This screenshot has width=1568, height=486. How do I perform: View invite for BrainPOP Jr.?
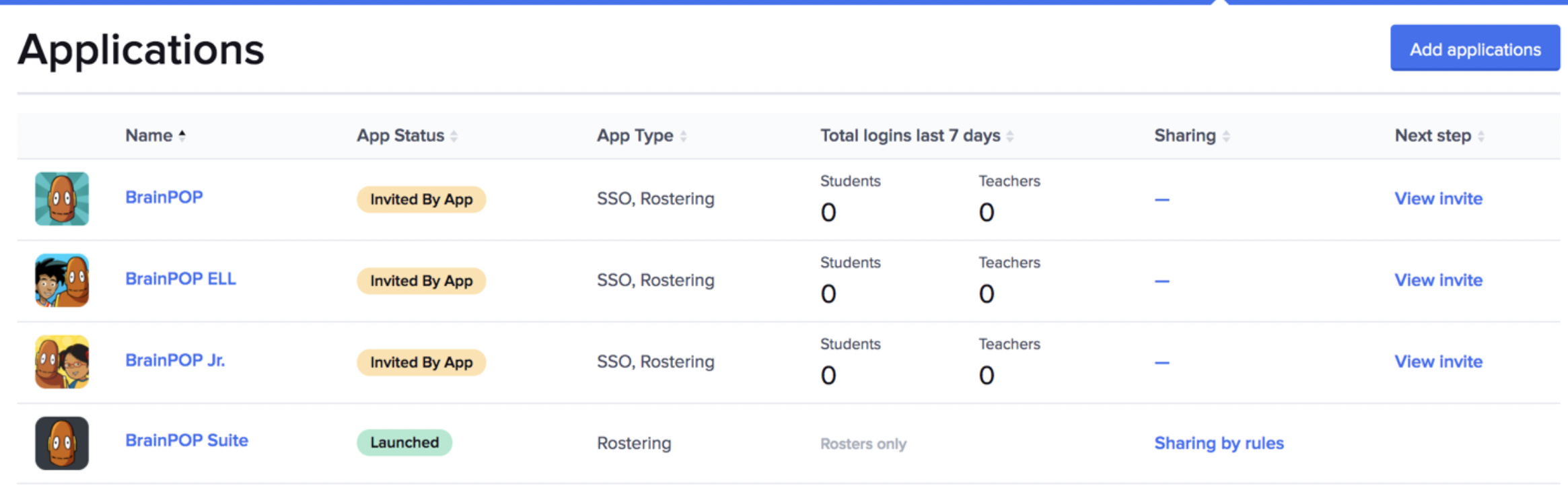click(x=1438, y=361)
